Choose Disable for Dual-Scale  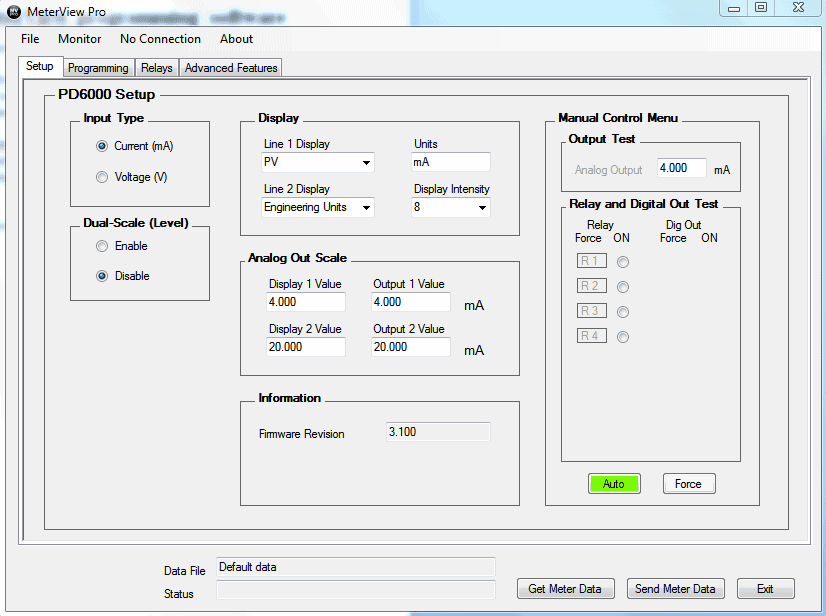(x=102, y=276)
